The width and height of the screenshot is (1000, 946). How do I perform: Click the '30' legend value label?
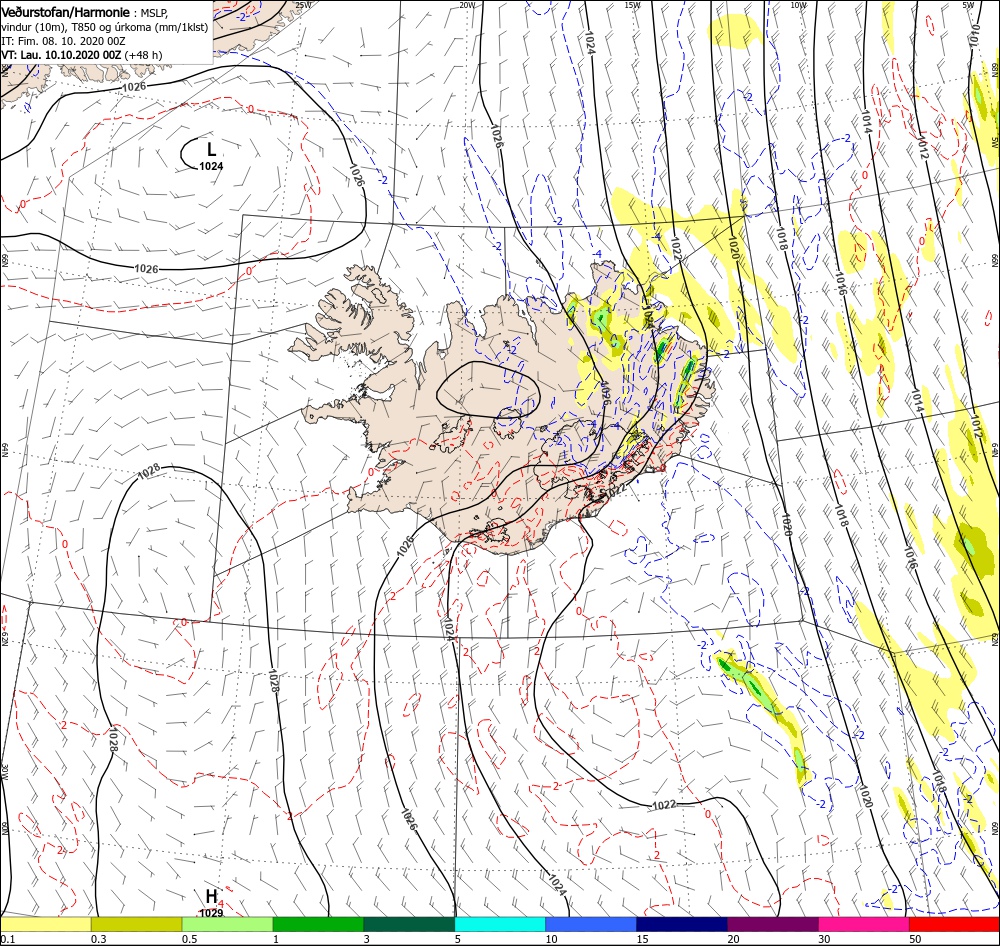[x=825, y=939]
